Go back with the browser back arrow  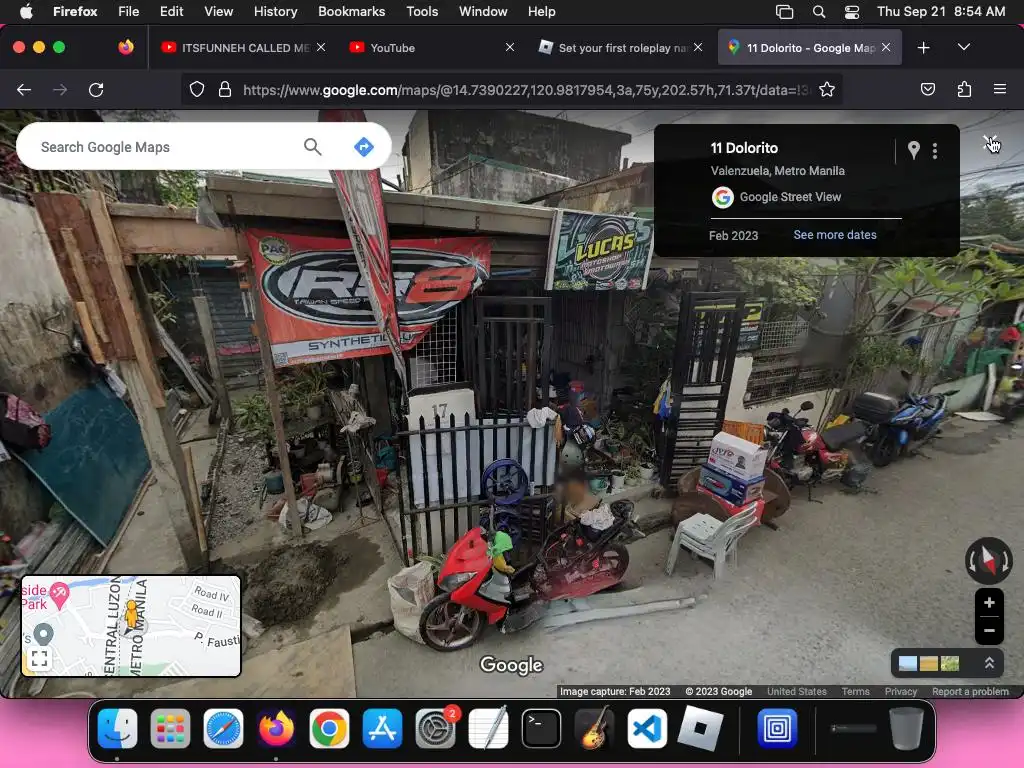(24, 89)
